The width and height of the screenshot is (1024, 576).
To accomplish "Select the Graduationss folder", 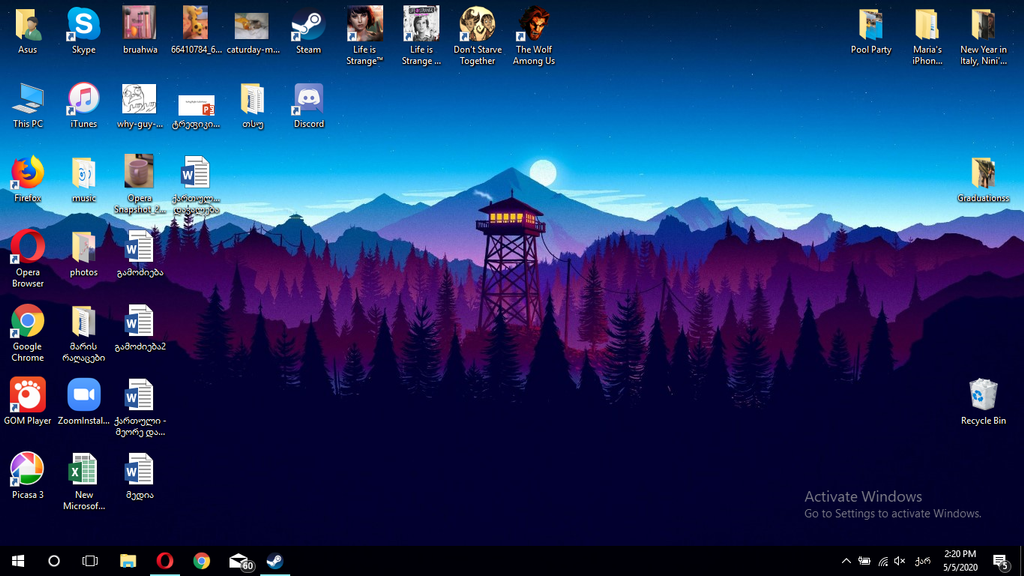I will pyautogui.click(x=984, y=180).
